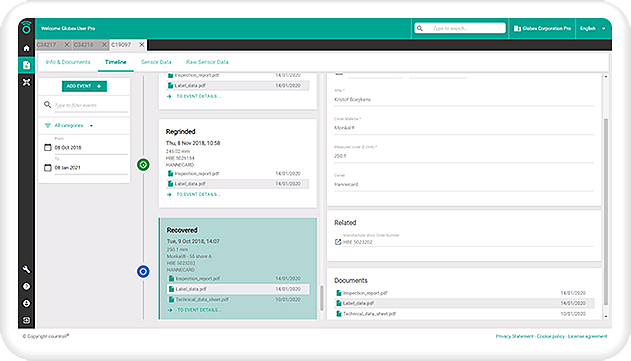Click the Coutroll logo icon in sidebar
Screen dimensions: 631x361
click(26, 28)
